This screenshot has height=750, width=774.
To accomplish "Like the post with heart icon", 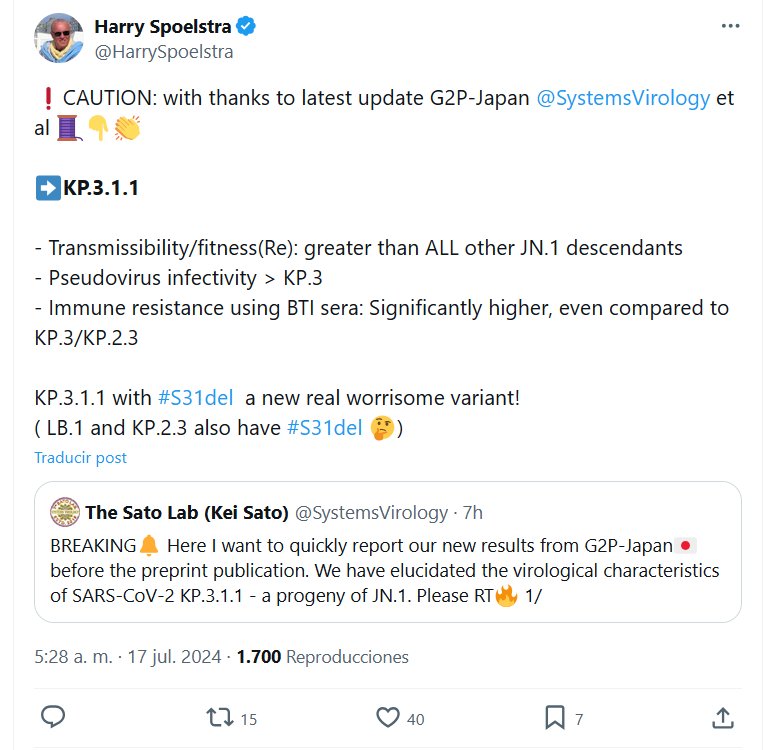I will (387, 717).
